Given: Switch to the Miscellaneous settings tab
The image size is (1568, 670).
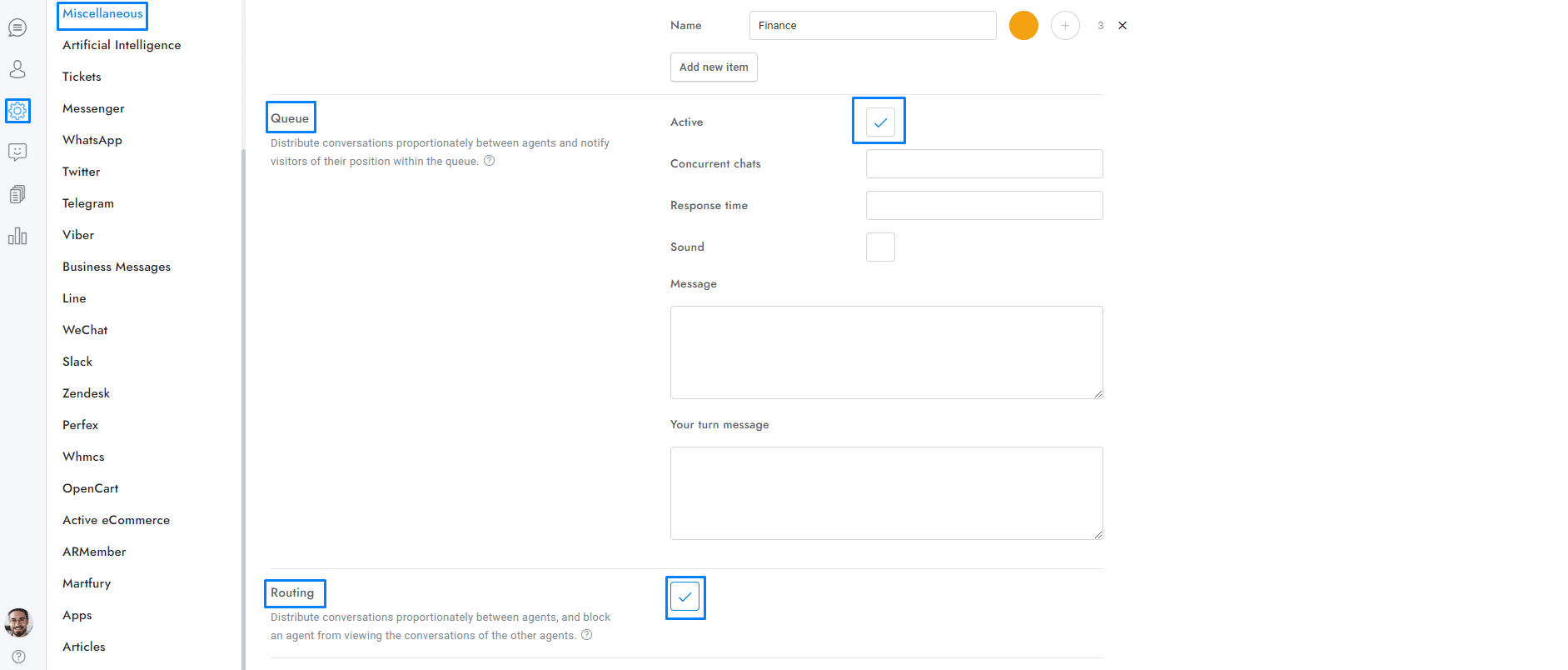Looking at the screenshot, I should pyautogui.click(x=102, y=14).
